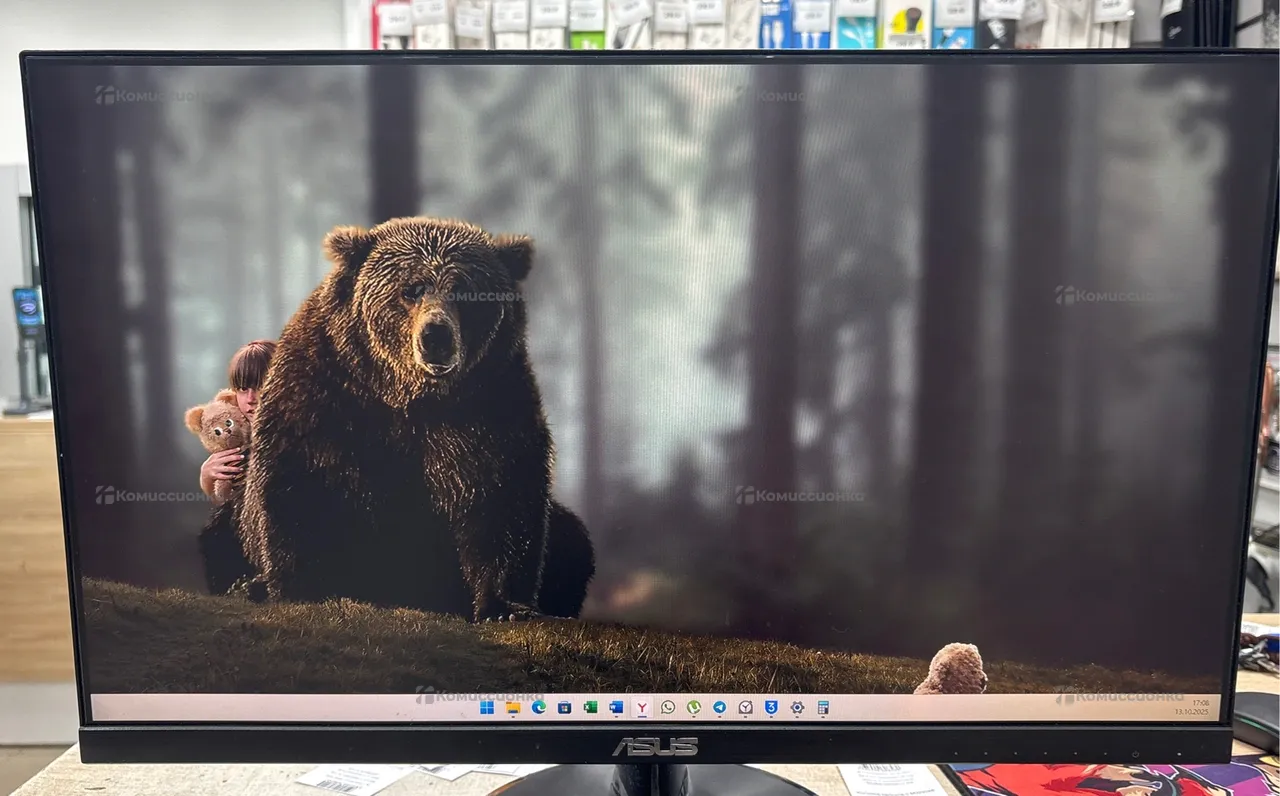Click the small teddy bear near taskbar
The width and height of the screenshot is (1280, 796).
[x=952, y=670]
